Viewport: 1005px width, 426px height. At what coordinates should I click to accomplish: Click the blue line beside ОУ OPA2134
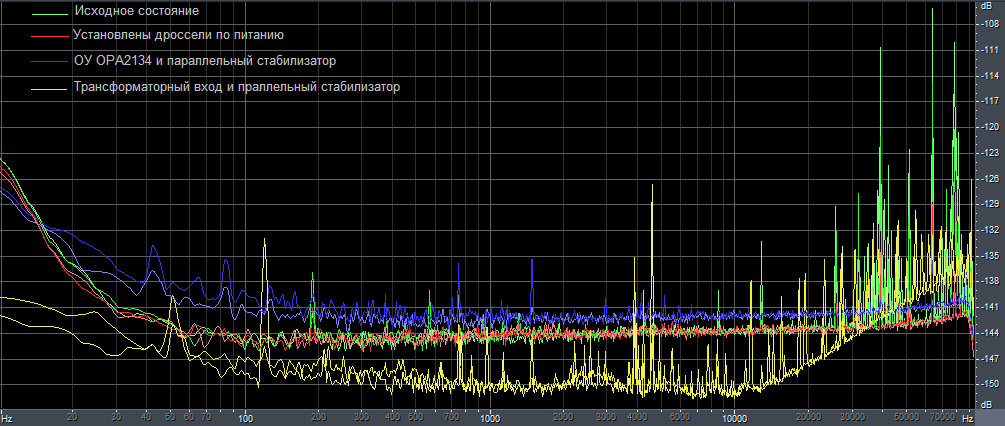[50, 62]
